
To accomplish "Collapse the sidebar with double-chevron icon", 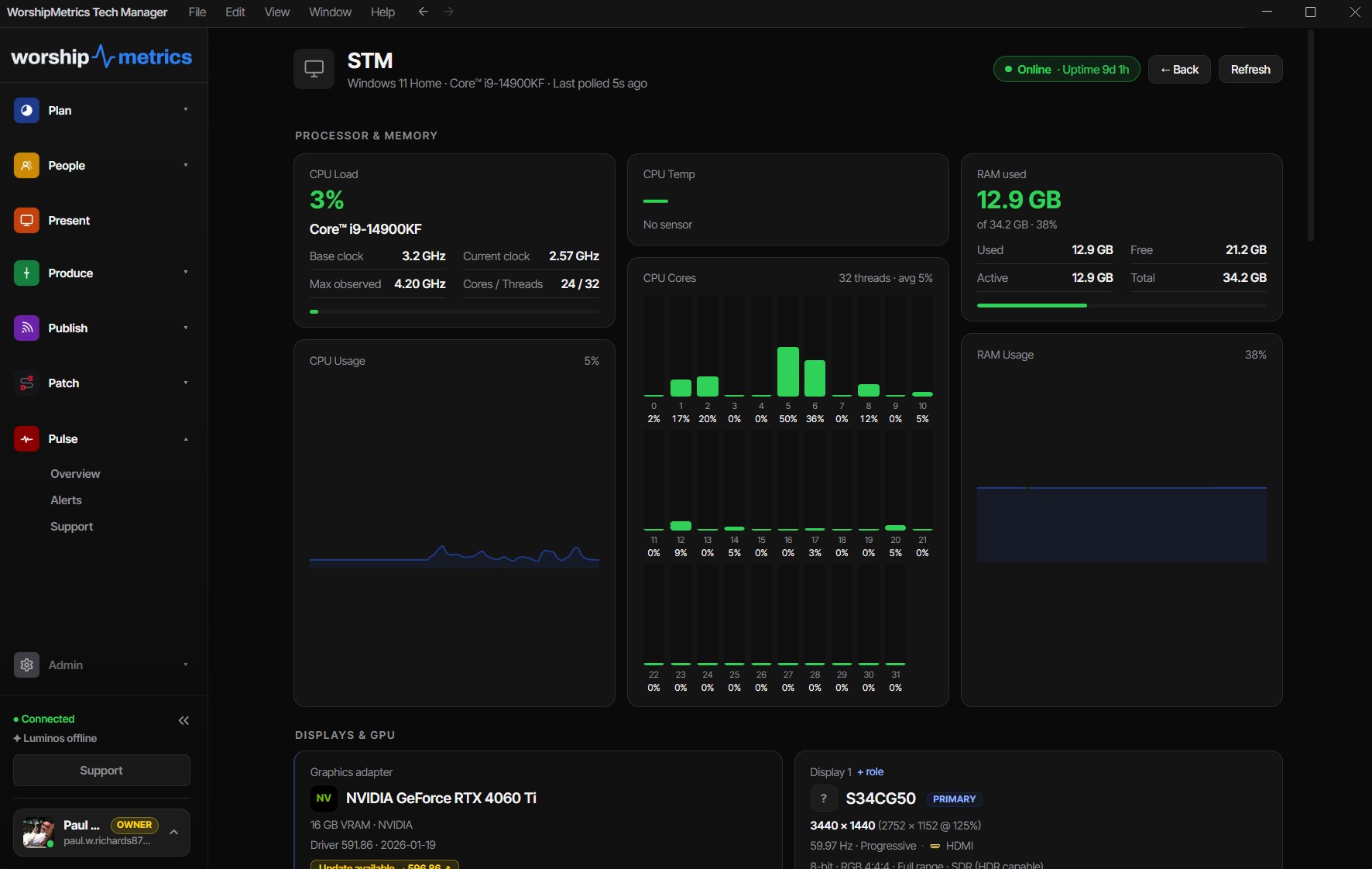I will click(184, 720).
